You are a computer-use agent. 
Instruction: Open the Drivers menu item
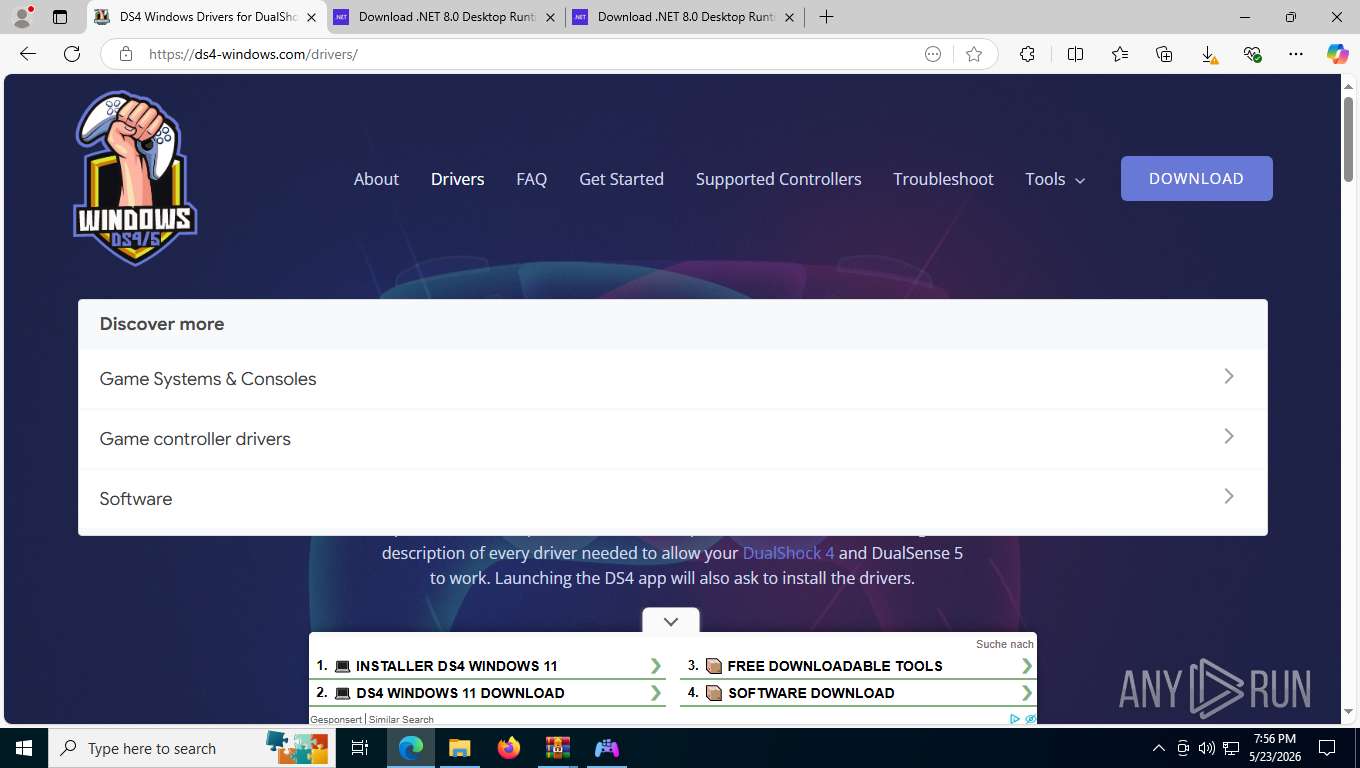point(457,179)
